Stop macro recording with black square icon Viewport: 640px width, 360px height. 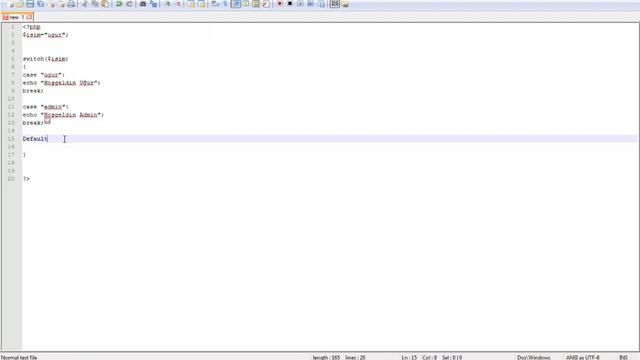point(290,4)
